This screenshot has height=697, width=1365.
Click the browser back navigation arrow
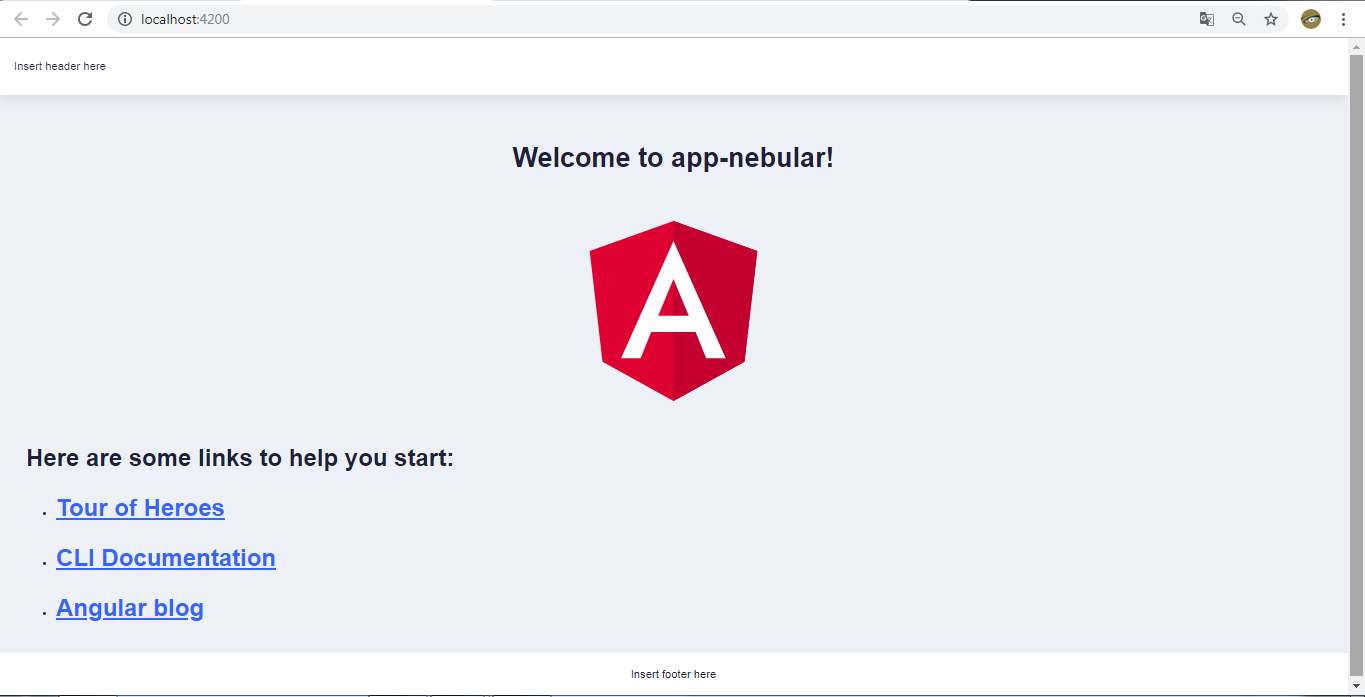[20, 18]
